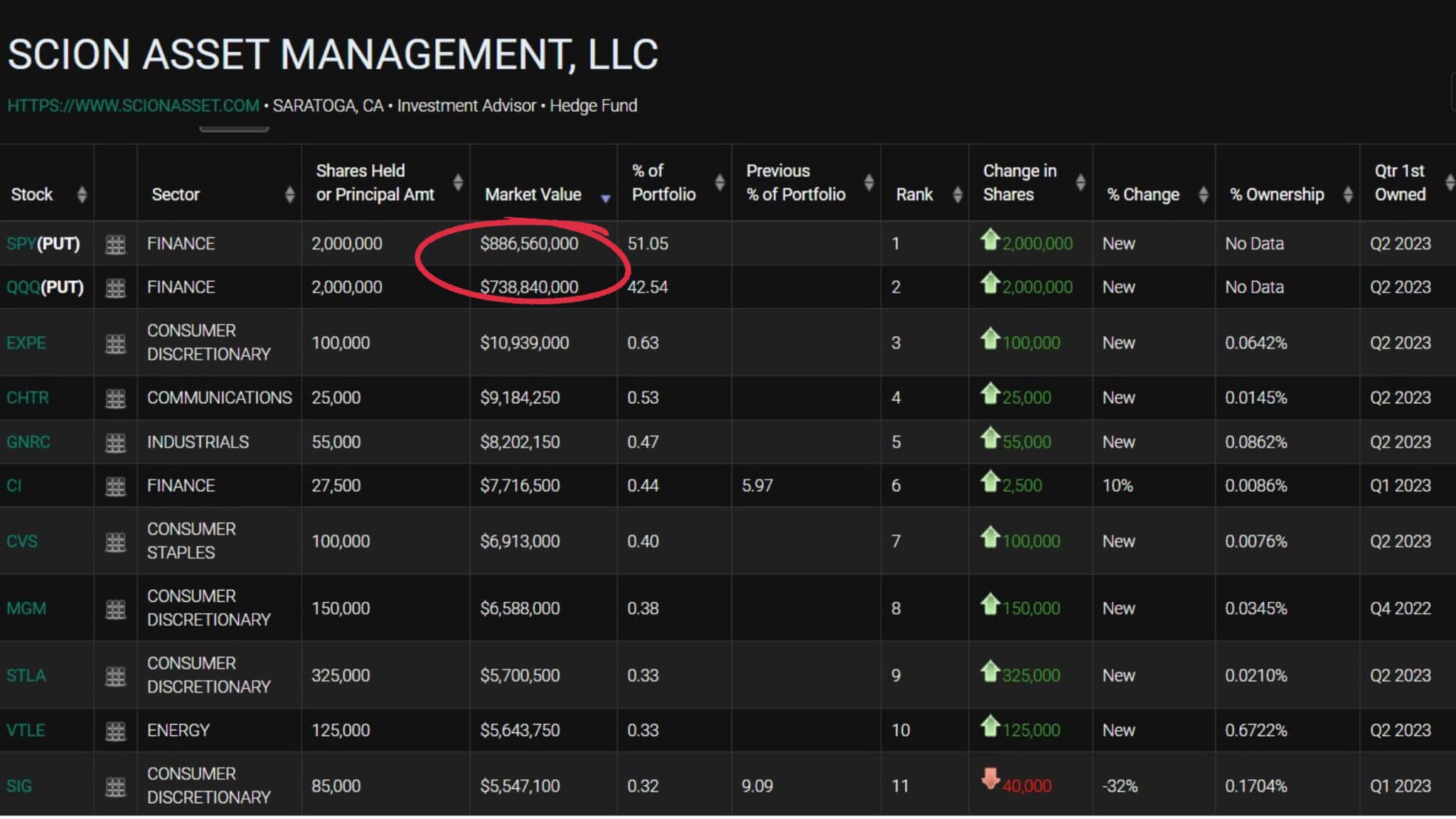Open the STLA ticker link
This screenshot has width=1456, height=819.
[26, 675]
